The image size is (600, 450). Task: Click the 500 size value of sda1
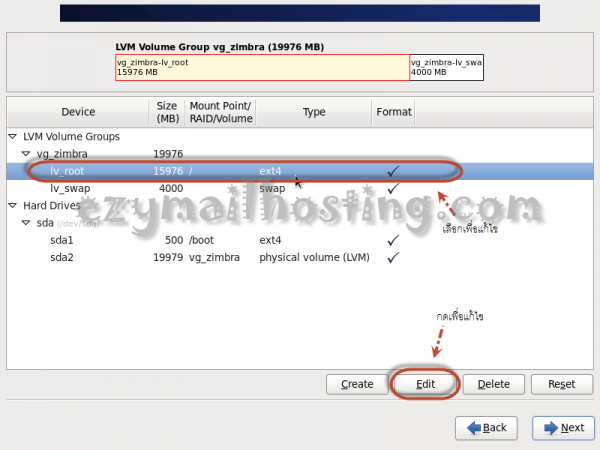(174, 240)
